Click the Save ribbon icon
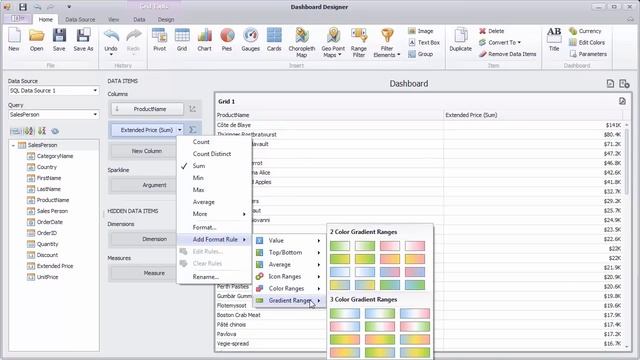 [x=59, y=40]
